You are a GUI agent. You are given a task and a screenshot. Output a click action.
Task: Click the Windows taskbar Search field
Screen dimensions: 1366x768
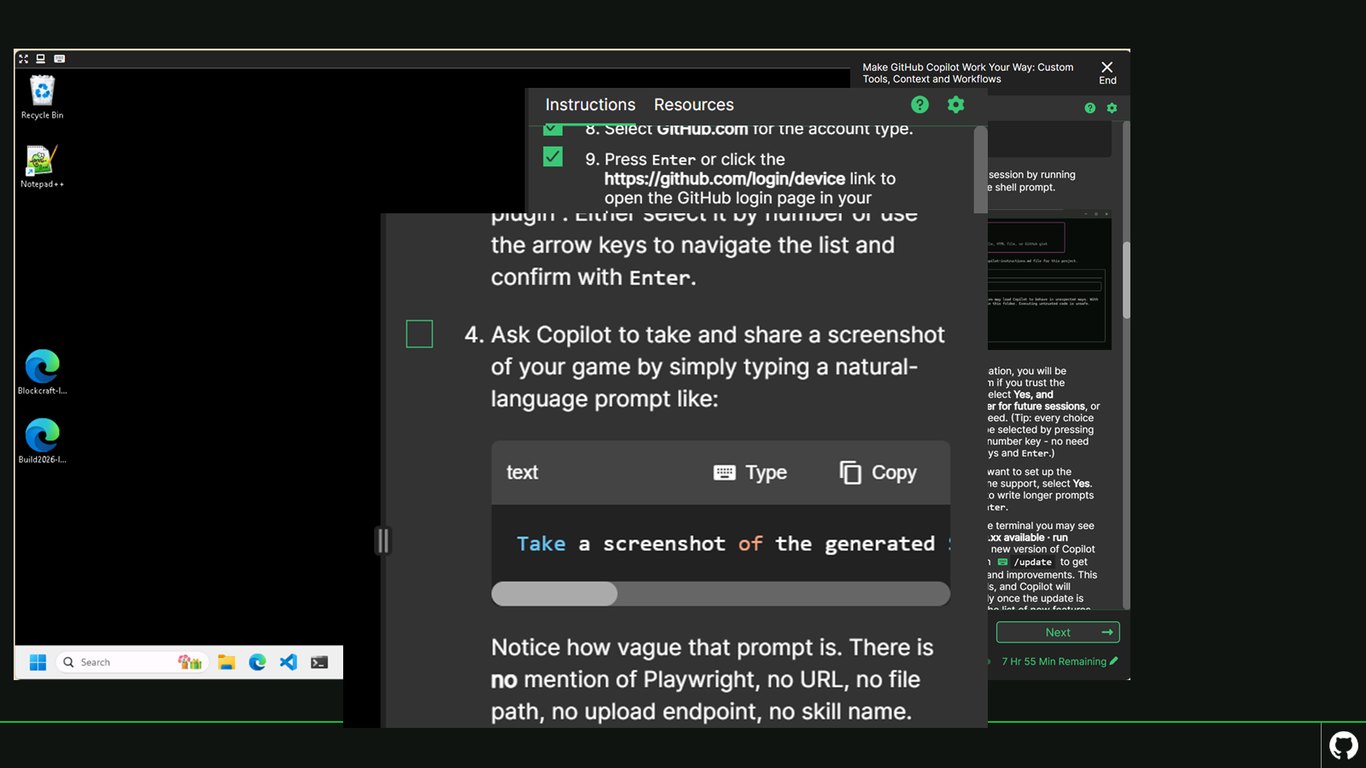120,662
